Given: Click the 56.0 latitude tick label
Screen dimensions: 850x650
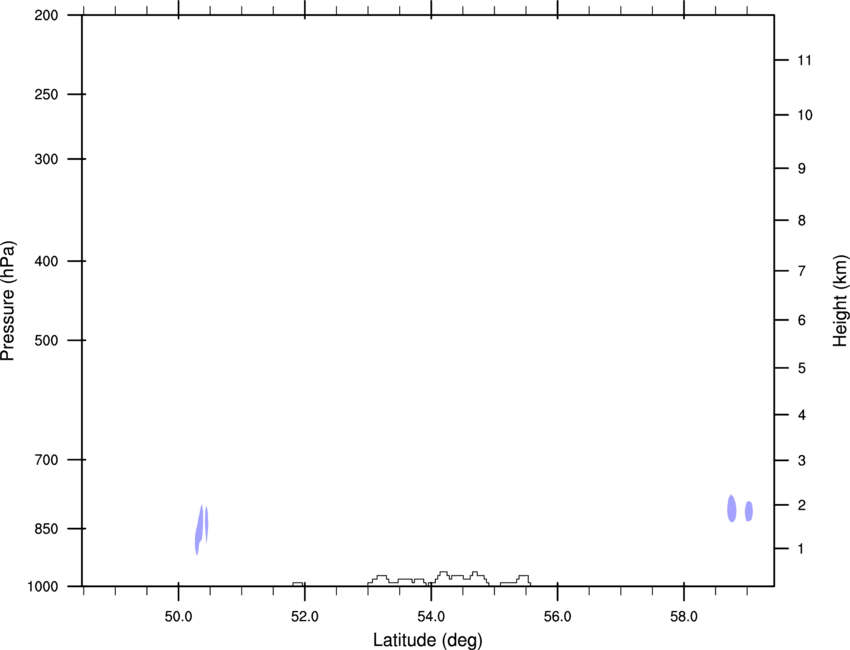Looking at the screenshot, I should coord(557,617).
